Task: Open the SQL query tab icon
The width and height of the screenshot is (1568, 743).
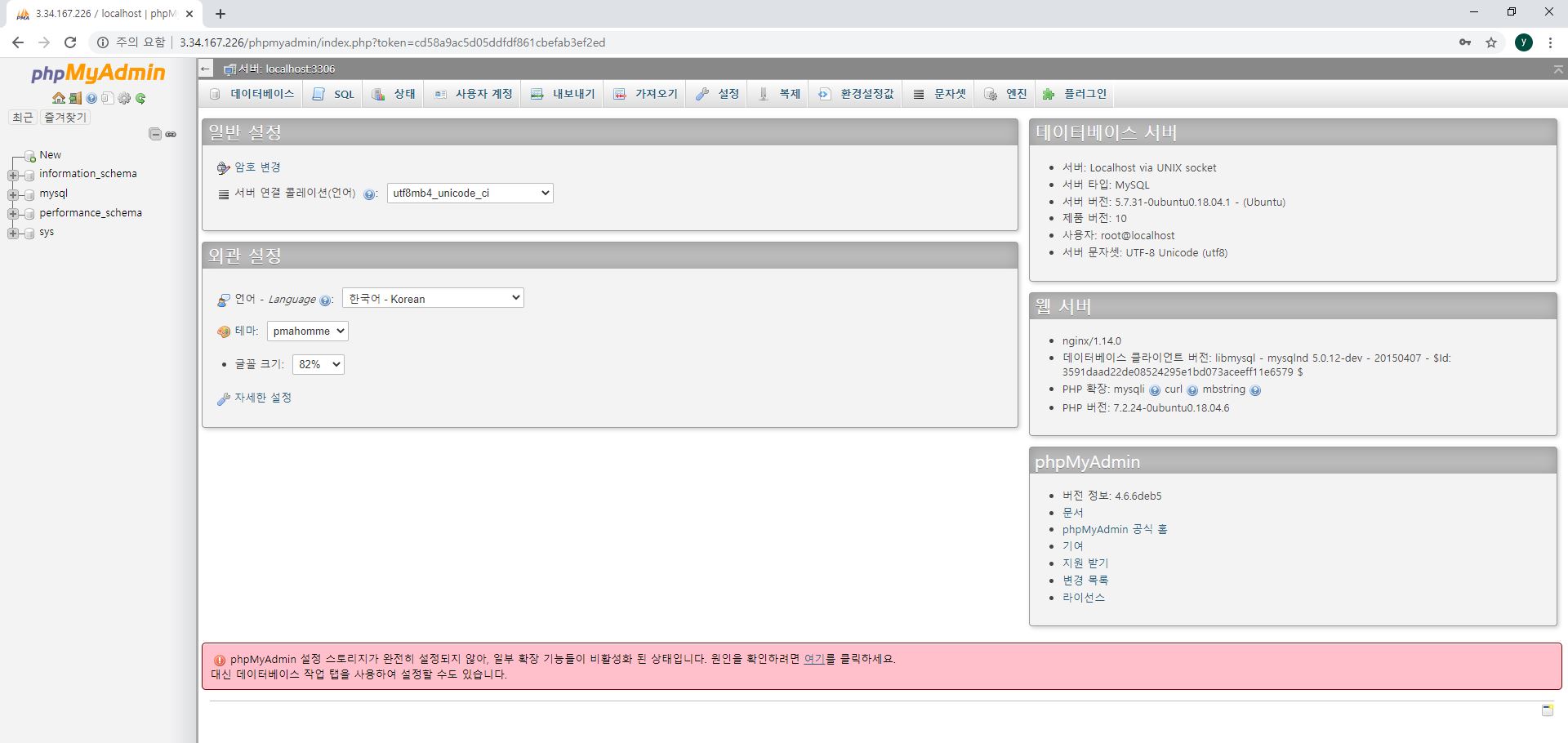Action: tap(332, 93)
